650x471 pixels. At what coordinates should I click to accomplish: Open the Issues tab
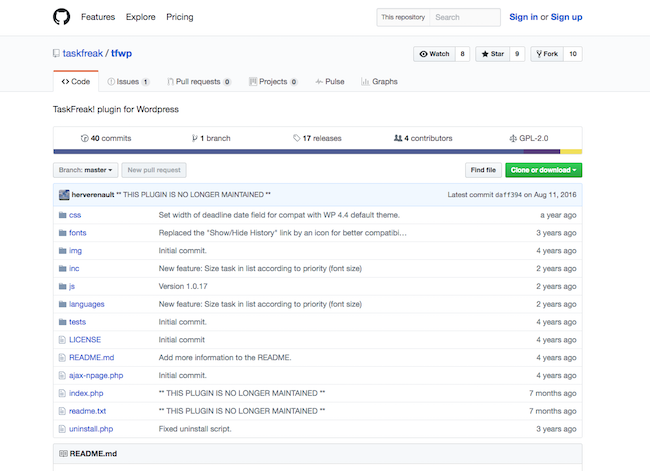click(128, 82)
